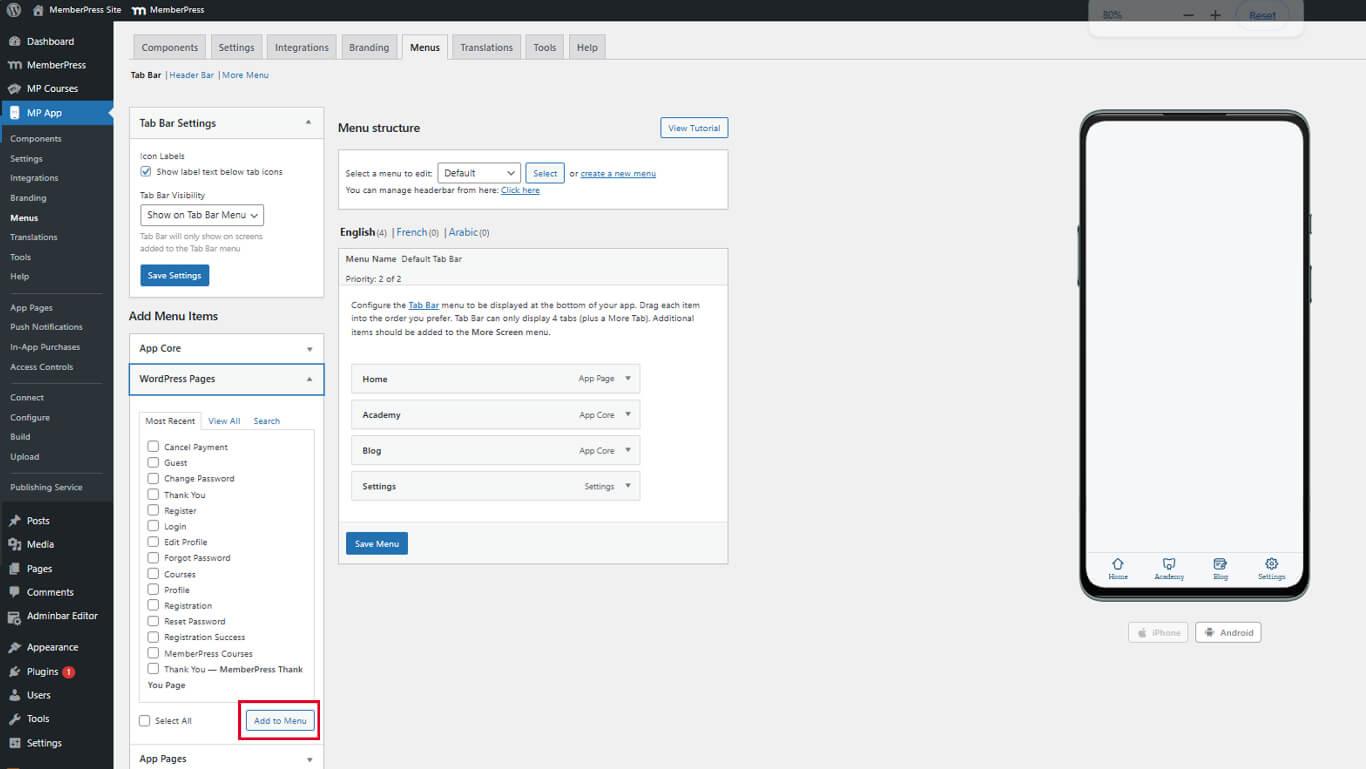The image size is (1366, 769).
Task: Follow the create a new menu link
Action: tap(618, 172)
